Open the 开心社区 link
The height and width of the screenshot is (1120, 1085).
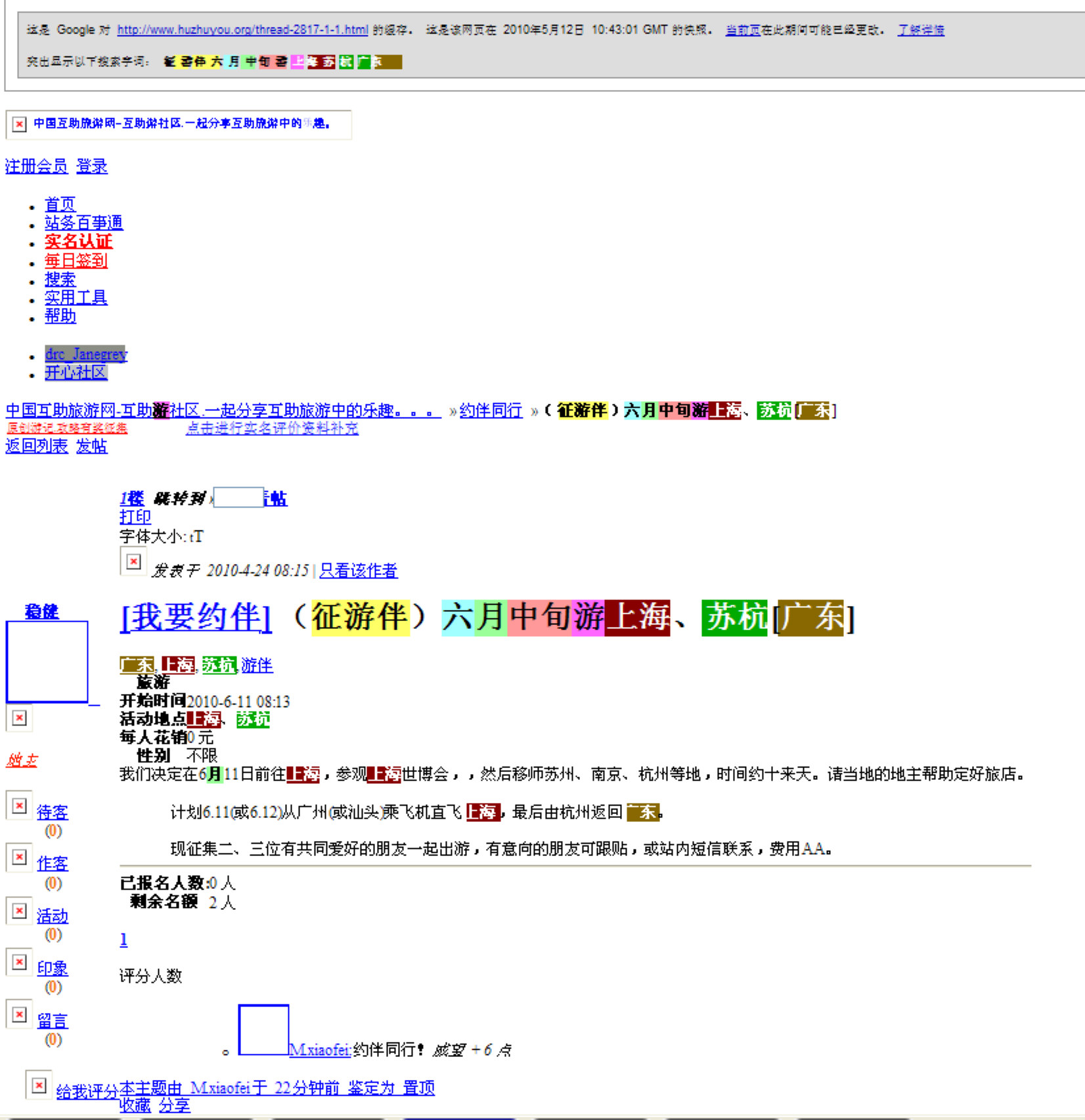76,372
